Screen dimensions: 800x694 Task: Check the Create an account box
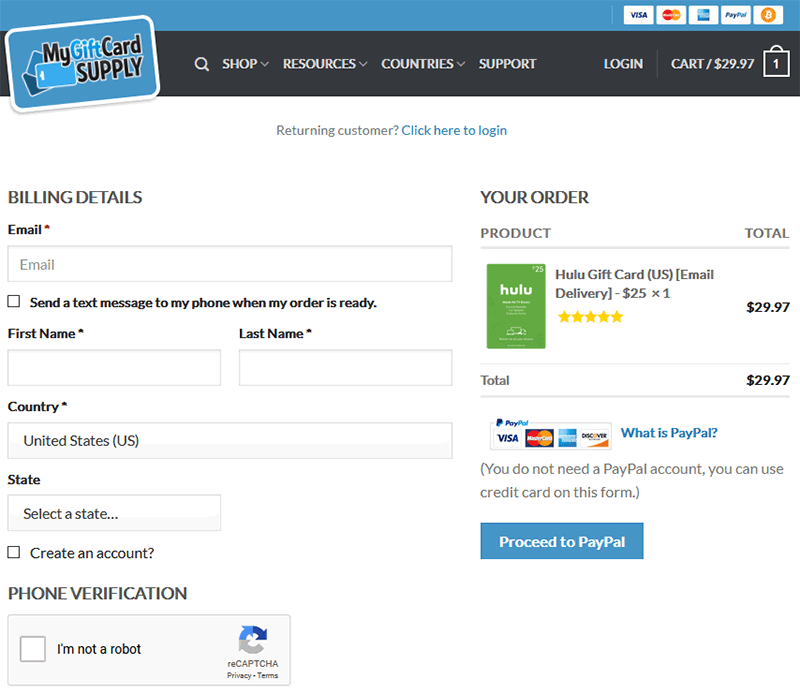(x=14, y=552)
